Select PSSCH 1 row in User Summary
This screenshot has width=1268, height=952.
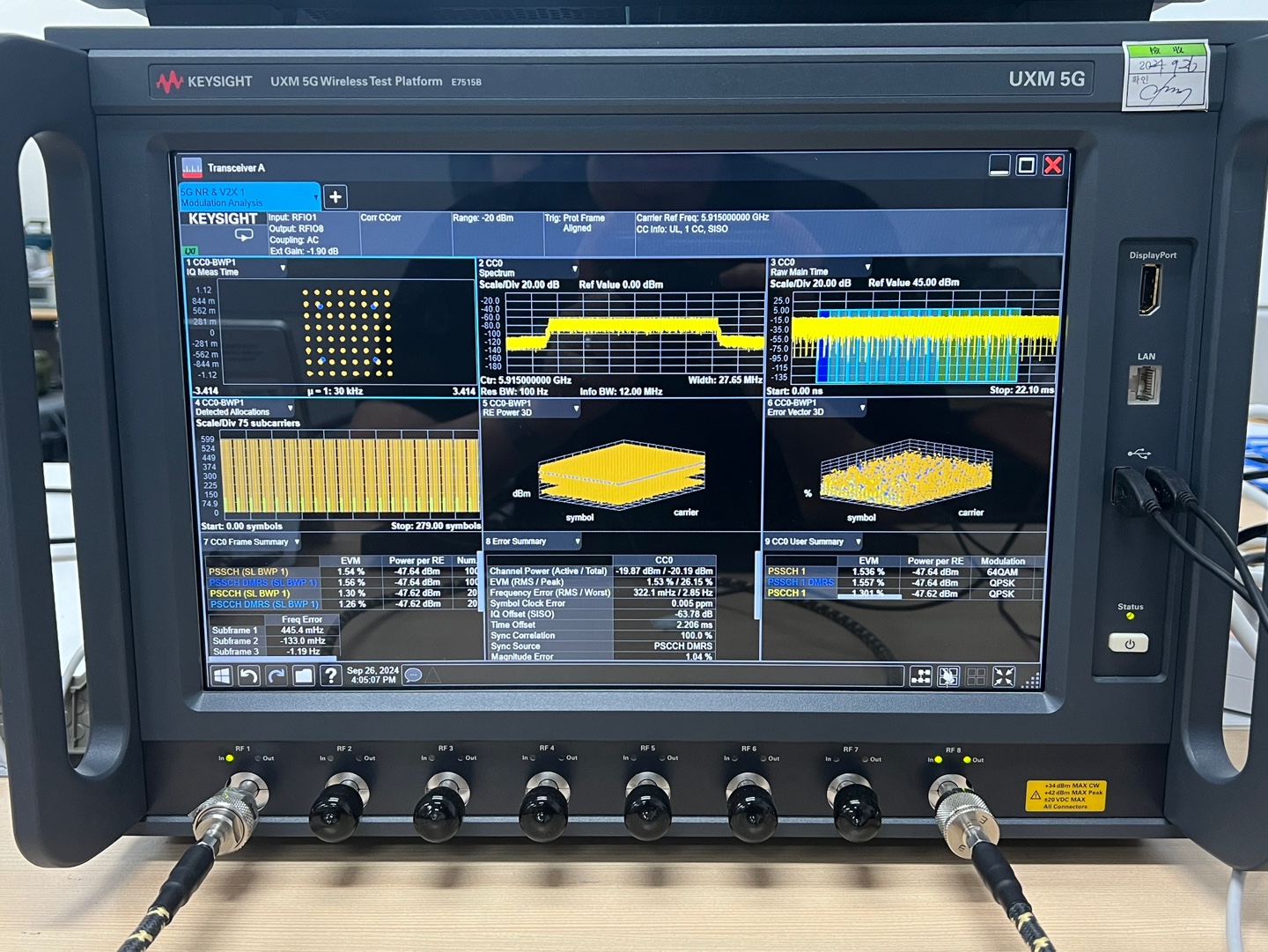(904, 572)
